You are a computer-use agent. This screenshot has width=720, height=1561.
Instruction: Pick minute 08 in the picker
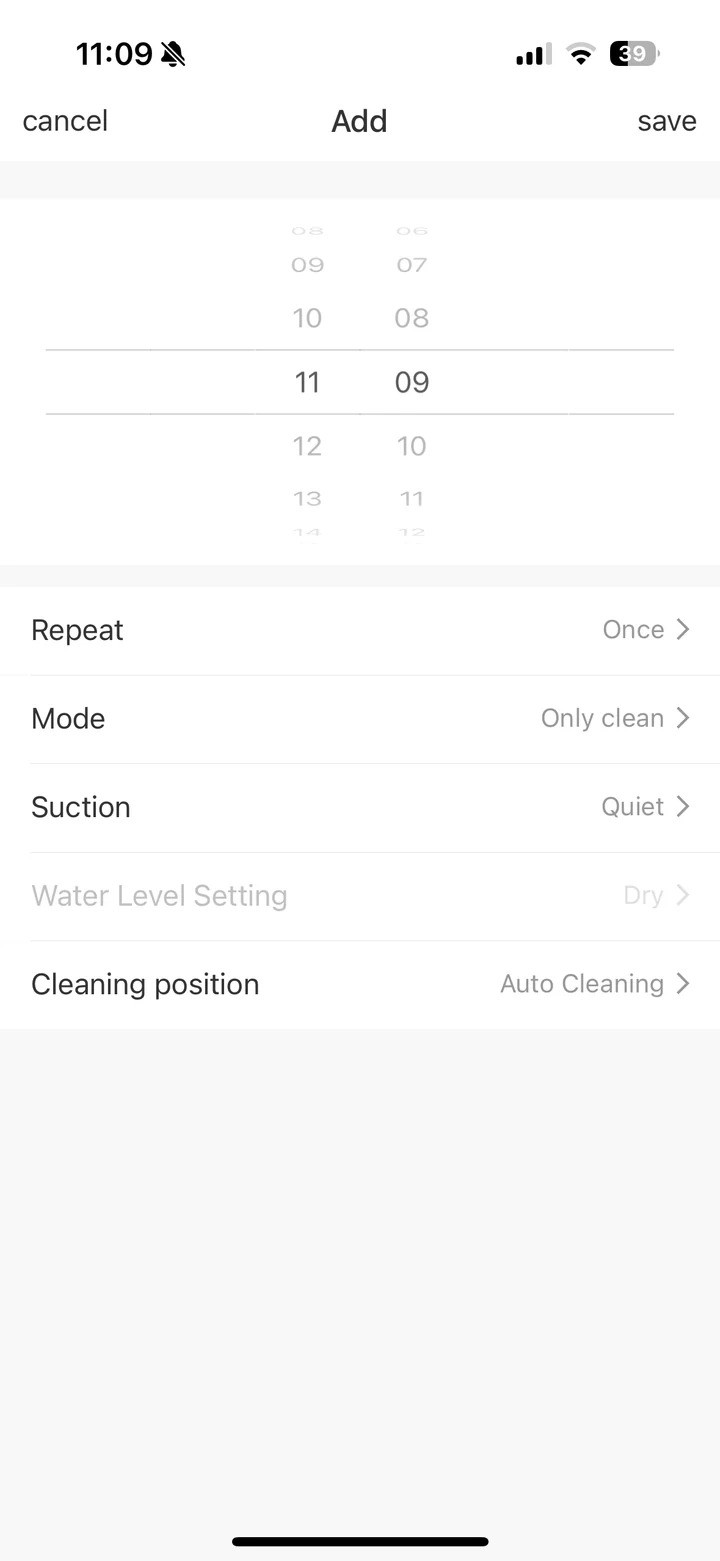click(x=412, y=318)
